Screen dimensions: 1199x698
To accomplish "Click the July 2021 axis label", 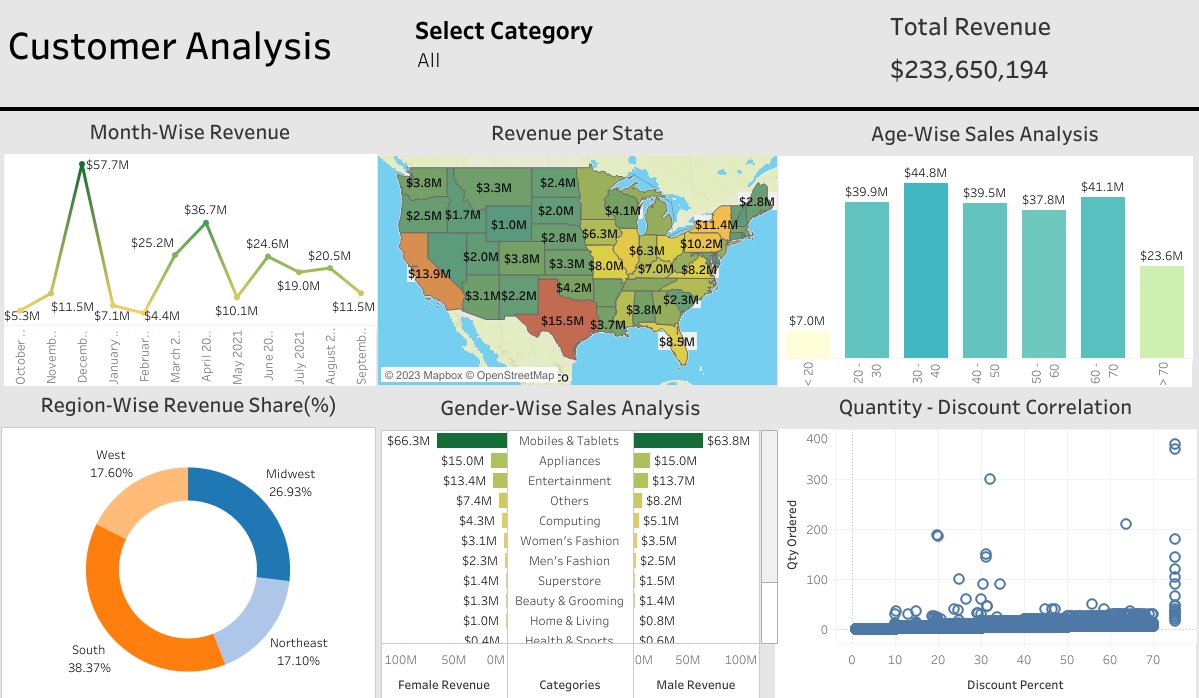I will pyautogui.click(x=299, y=357).
